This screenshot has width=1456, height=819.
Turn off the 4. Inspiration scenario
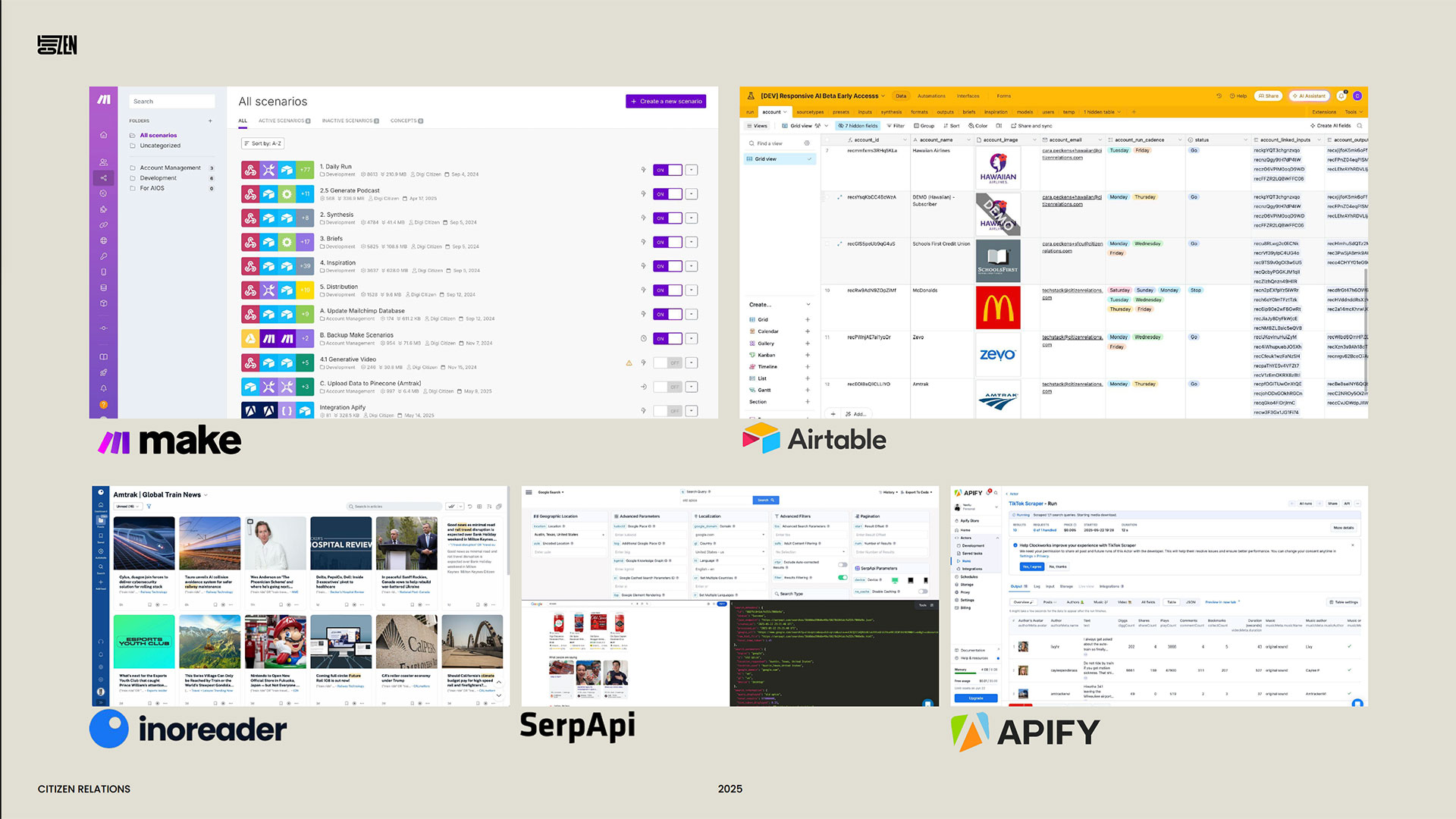(x=667, y=266)
